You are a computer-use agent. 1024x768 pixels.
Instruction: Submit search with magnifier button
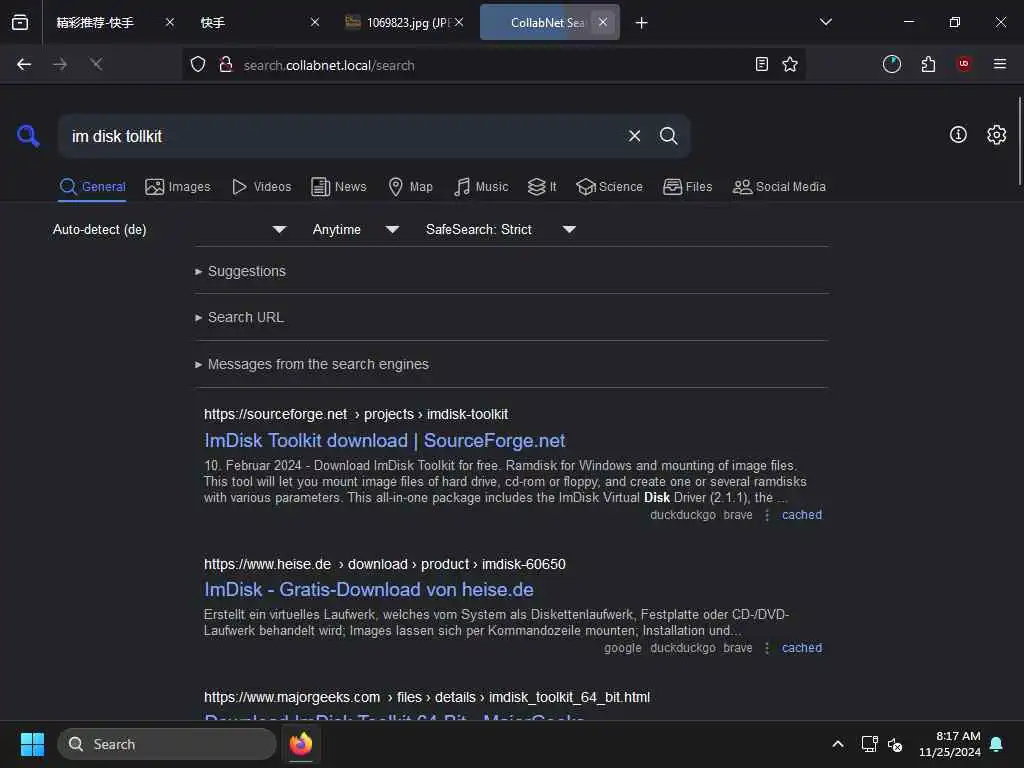pos(668,136)
